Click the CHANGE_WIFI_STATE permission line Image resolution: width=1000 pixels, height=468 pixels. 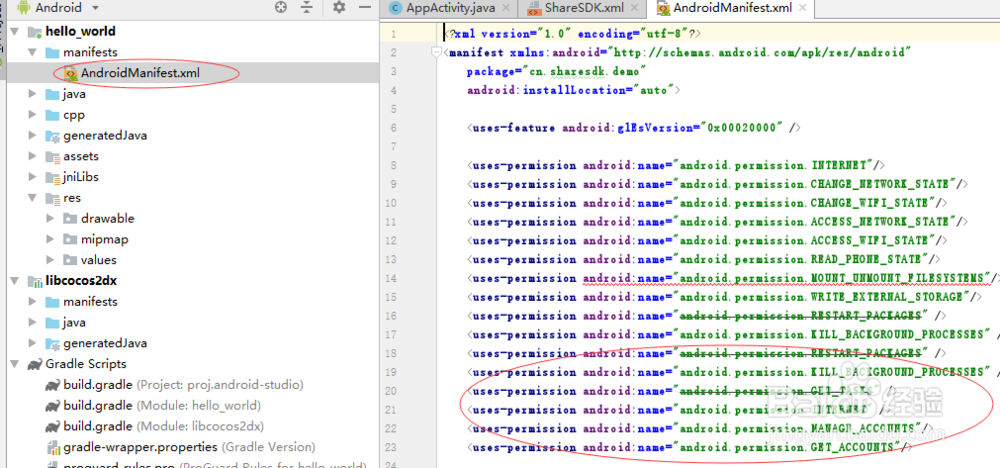[707, 203]
